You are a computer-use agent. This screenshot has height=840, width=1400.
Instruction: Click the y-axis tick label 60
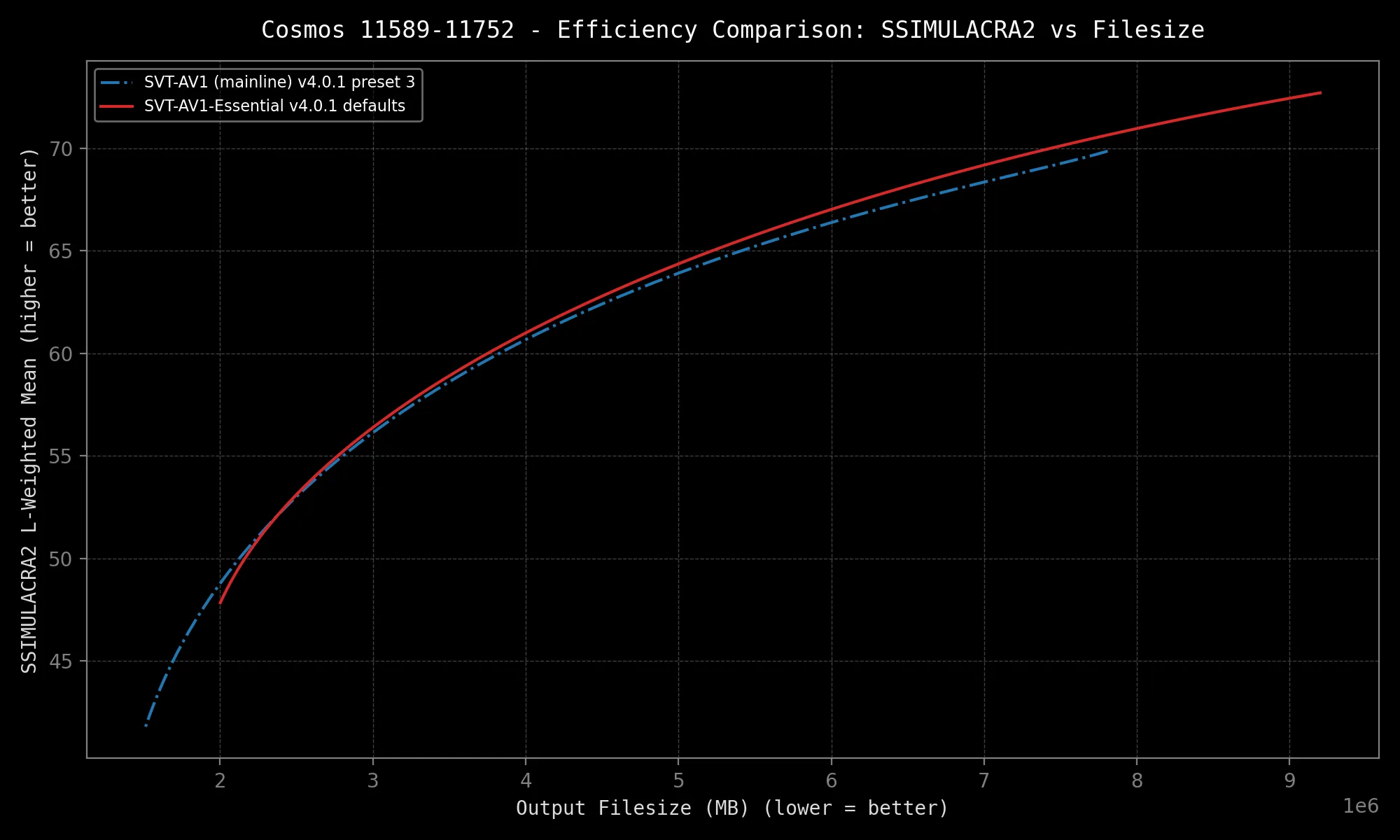[x=61, y=354]
